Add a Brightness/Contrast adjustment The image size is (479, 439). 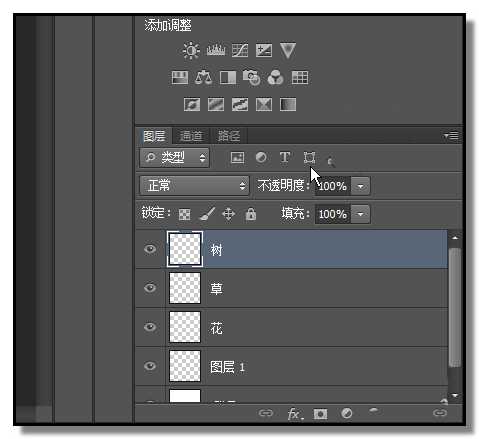click(x=191, y=51)
